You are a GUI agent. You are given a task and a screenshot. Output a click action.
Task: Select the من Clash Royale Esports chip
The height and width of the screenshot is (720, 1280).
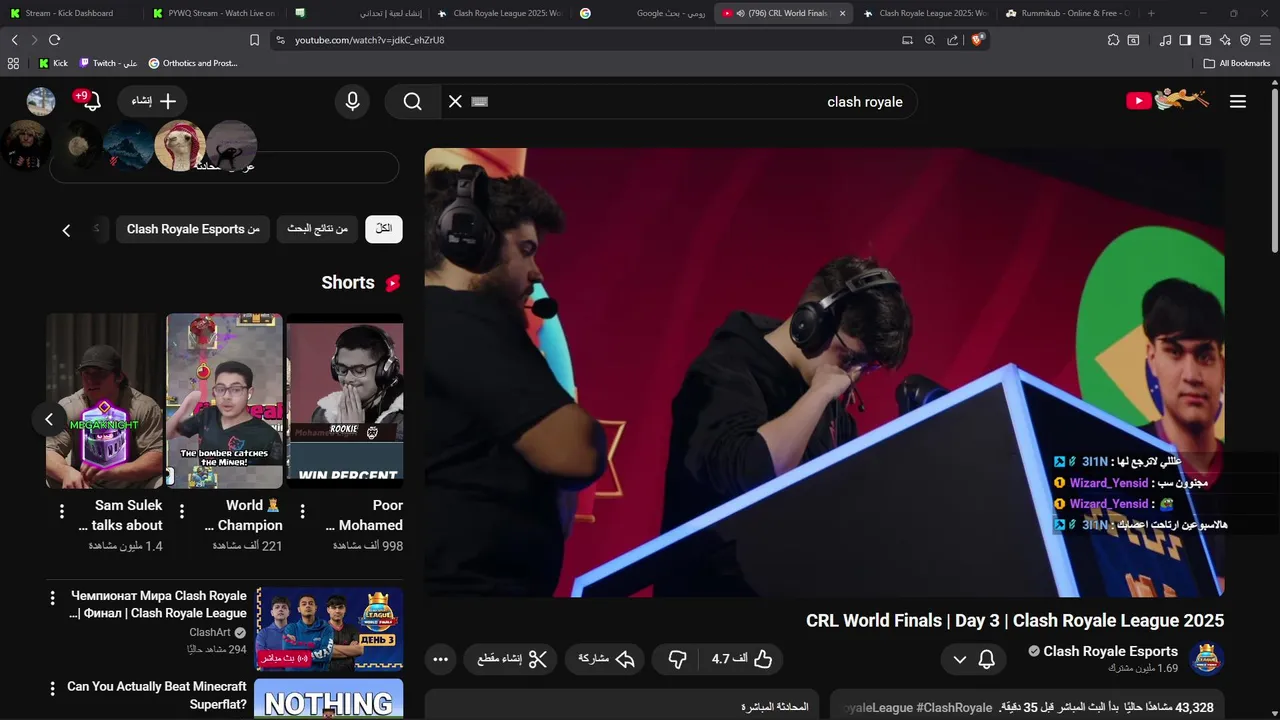193,229
